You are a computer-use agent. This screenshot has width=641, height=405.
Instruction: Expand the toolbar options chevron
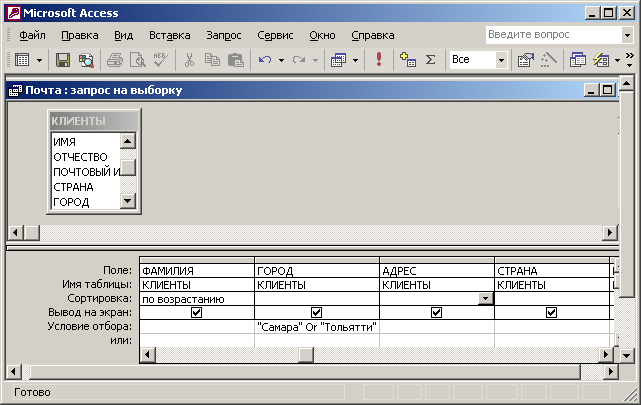[x=630, y=60]
